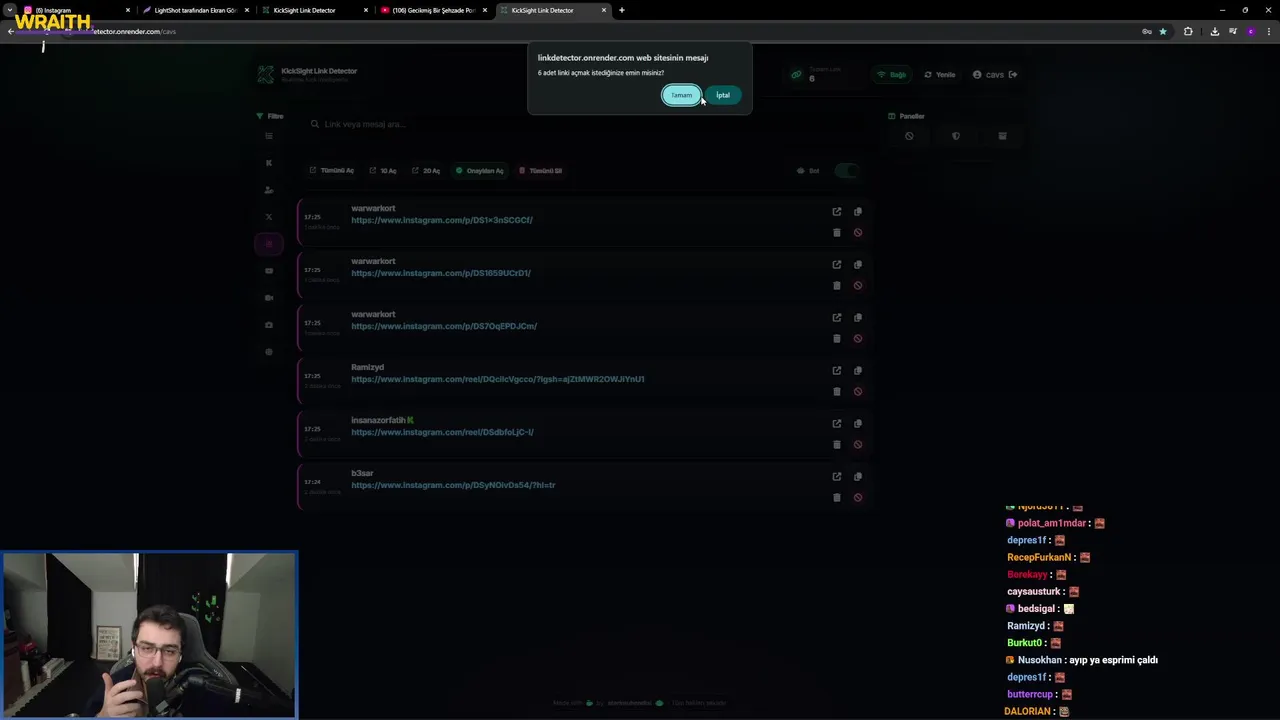Filter by Kick platform icon
Screen dimensions: 1280x720
click(269, 163)
